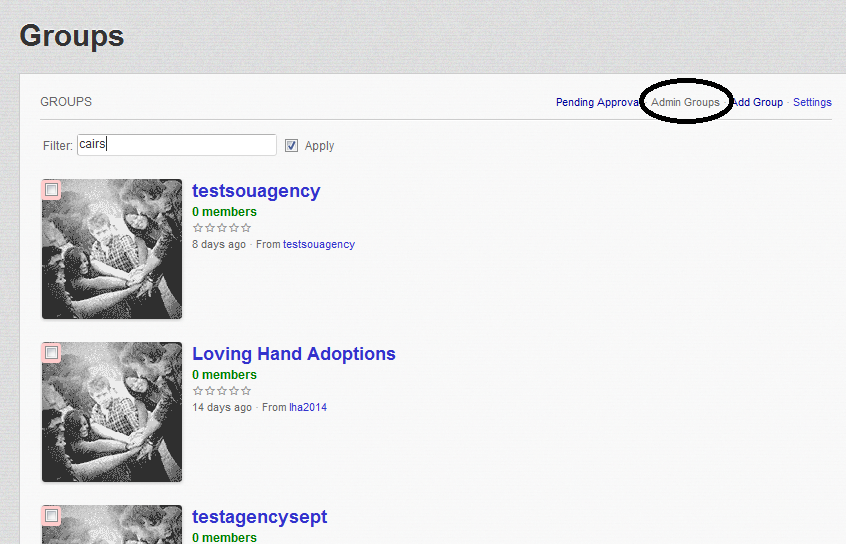The image size is (846, 544).
Task: Open the Loving Hand Adoptions group title
Action: [294, 353]
